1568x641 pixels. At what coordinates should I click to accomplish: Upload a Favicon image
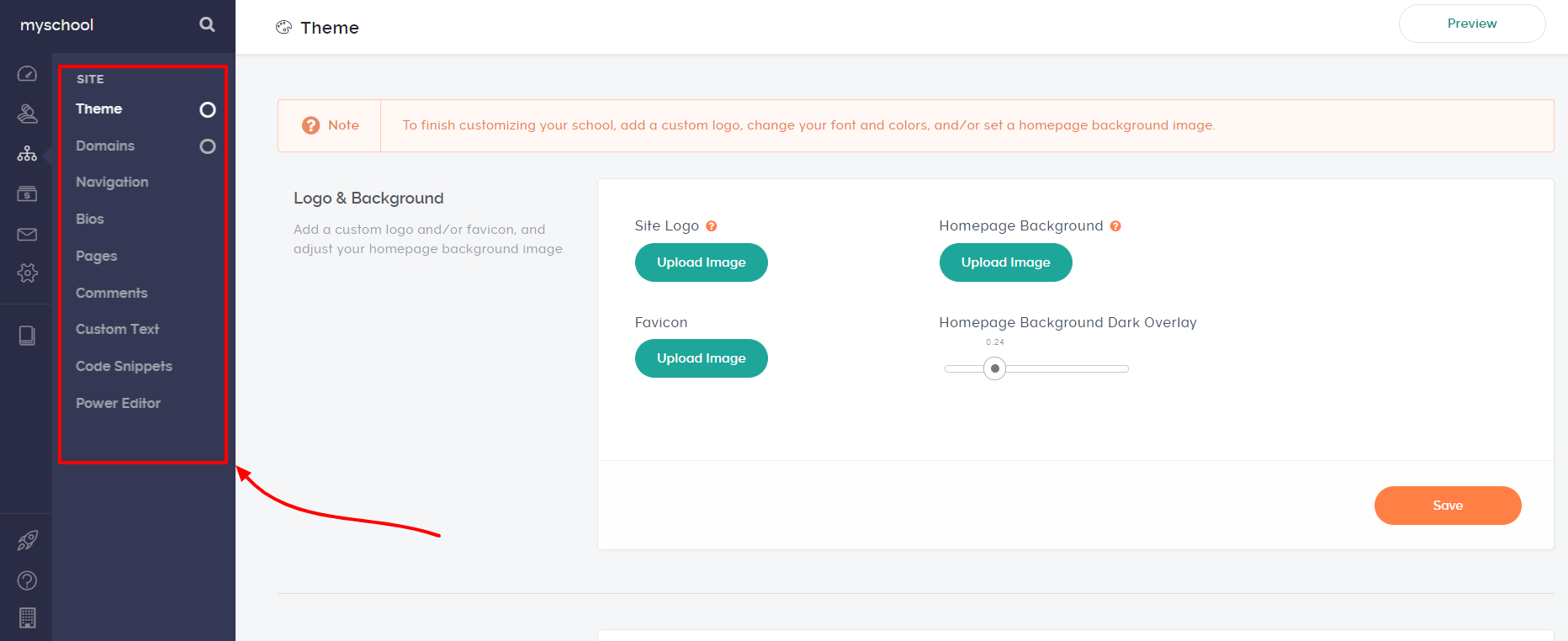point(701,358)
